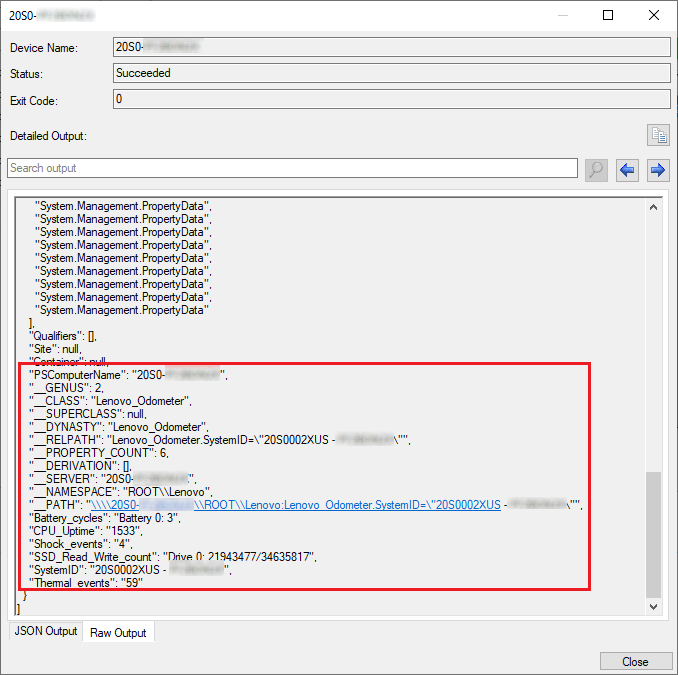Click the "__DERIVATION": [] line
Image resolution: width=678 pixels, height=675 pixels.
tap(80, 466)
